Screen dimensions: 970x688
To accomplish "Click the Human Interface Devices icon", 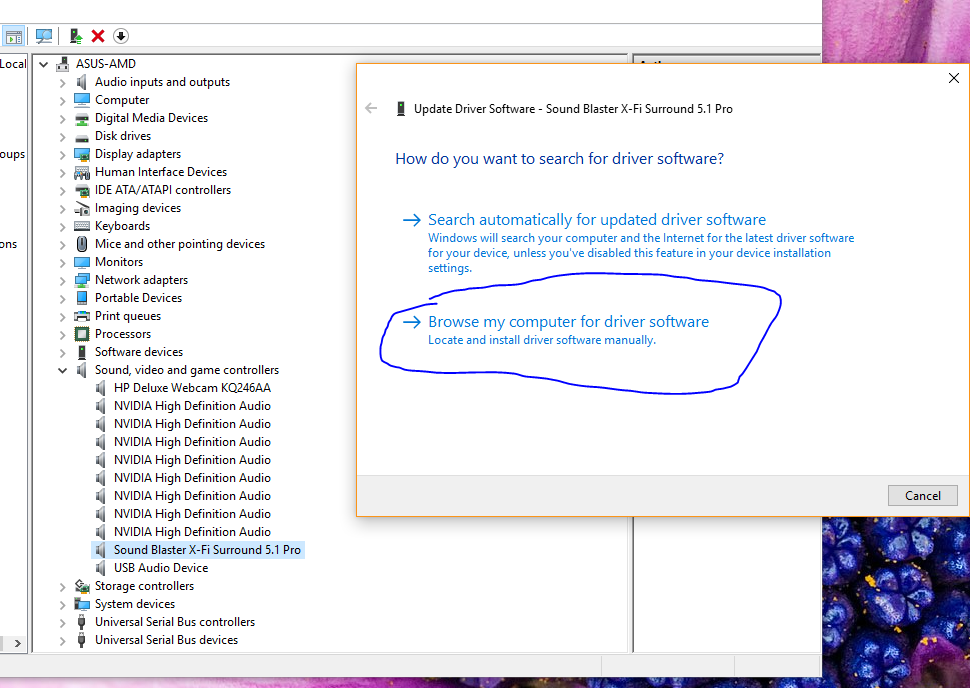I will coord(82,172).
